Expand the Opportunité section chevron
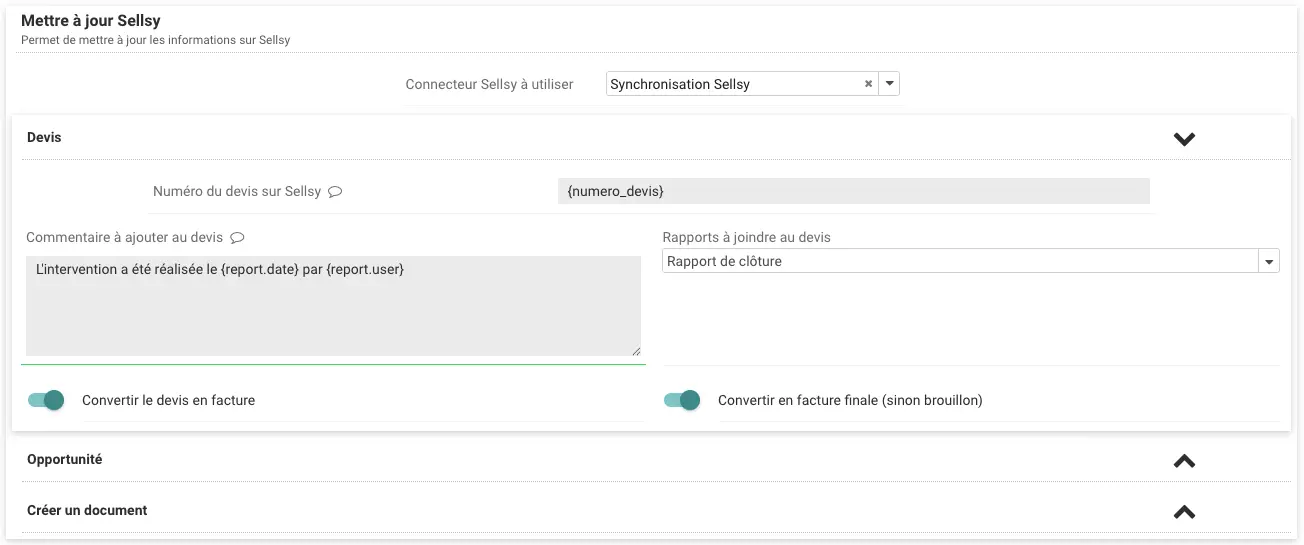The width and height of the screenshot is (1304, 545). pyautogui.click(x=1184, y=461)
